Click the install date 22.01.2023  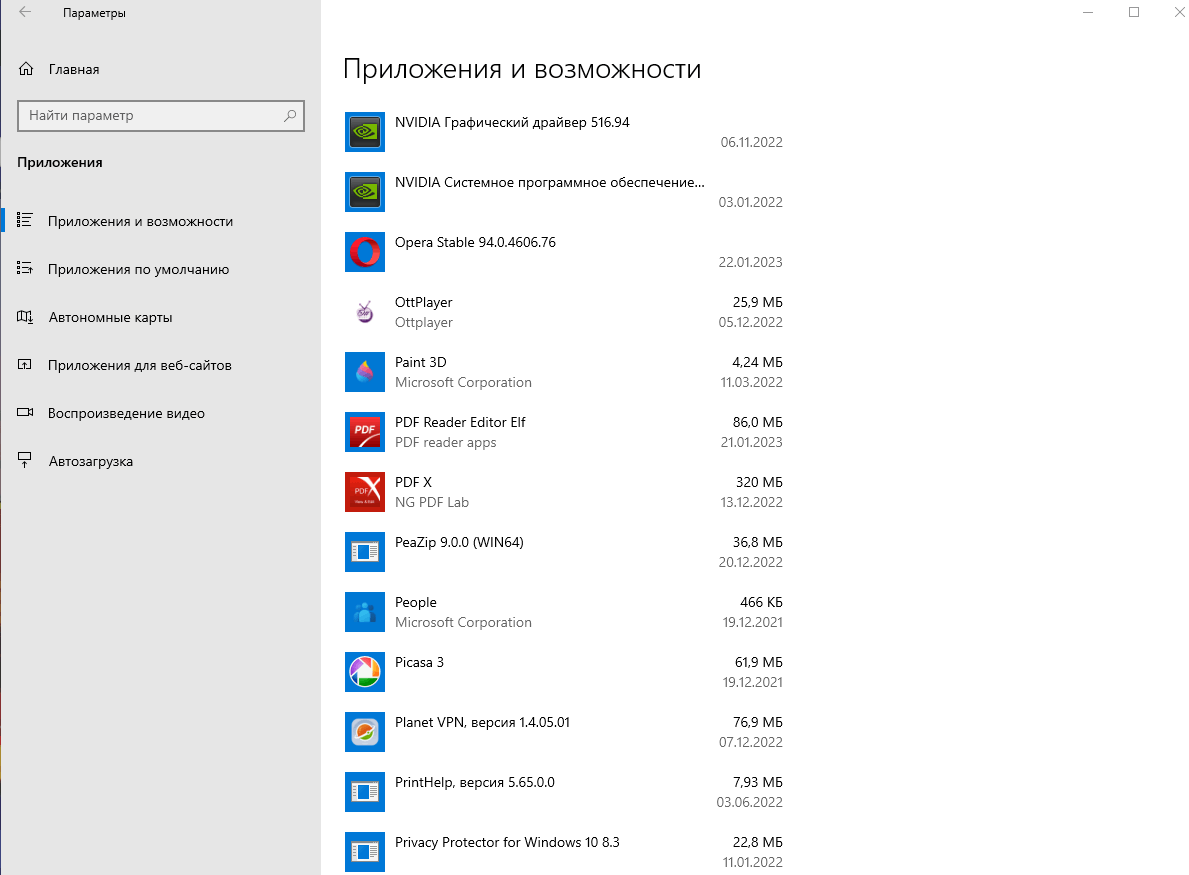(x=751, y=262)
